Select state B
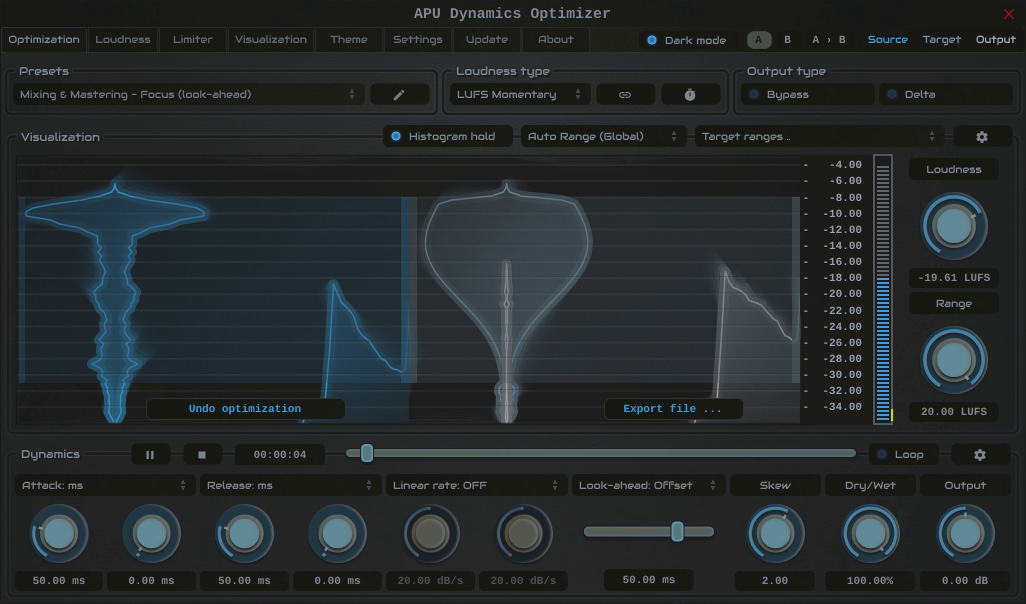Screen dimensions: 1026x604 [787, 40]
